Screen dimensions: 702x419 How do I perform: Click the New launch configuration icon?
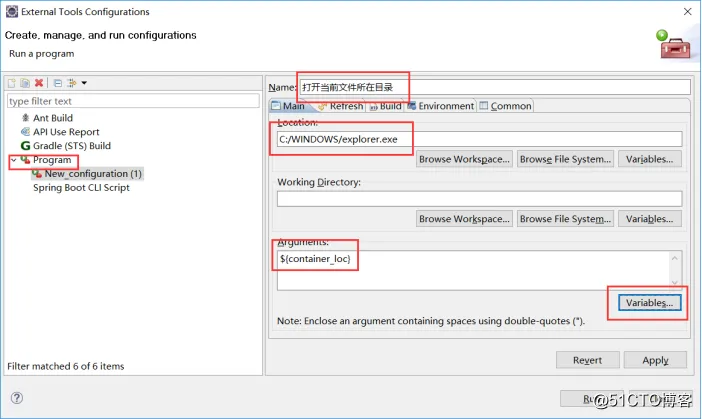click(12, 83)
